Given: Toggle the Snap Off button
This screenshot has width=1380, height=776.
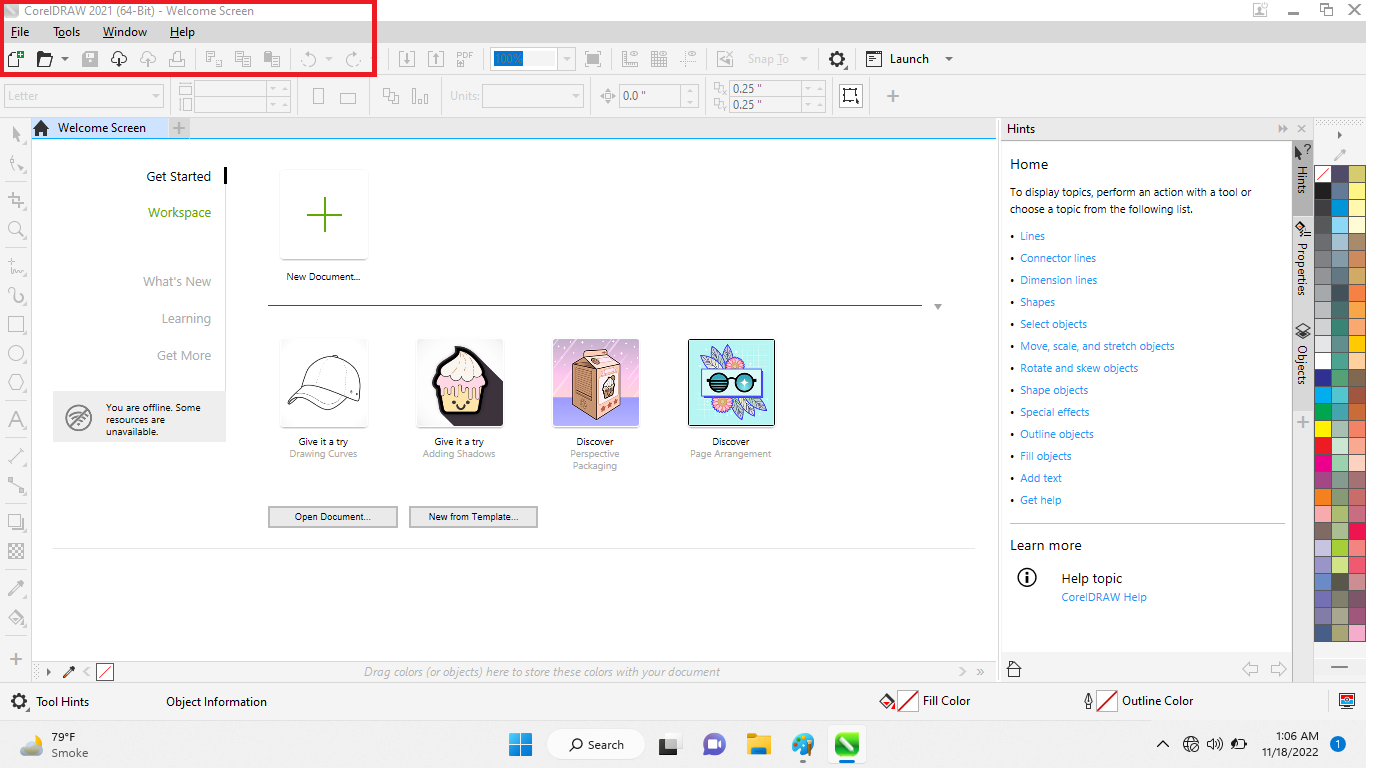Looking at the screenshot, I should [725, 59].
